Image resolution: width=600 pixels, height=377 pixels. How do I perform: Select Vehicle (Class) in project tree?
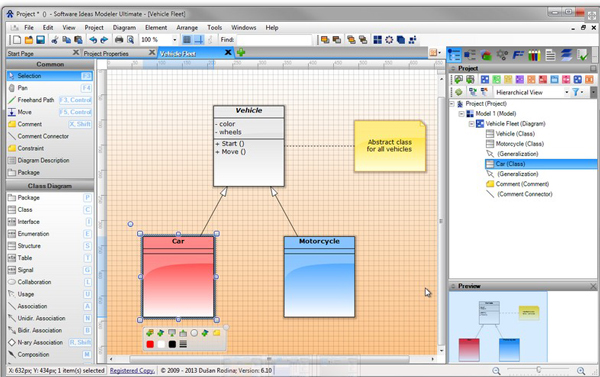[x=515, y=134]
